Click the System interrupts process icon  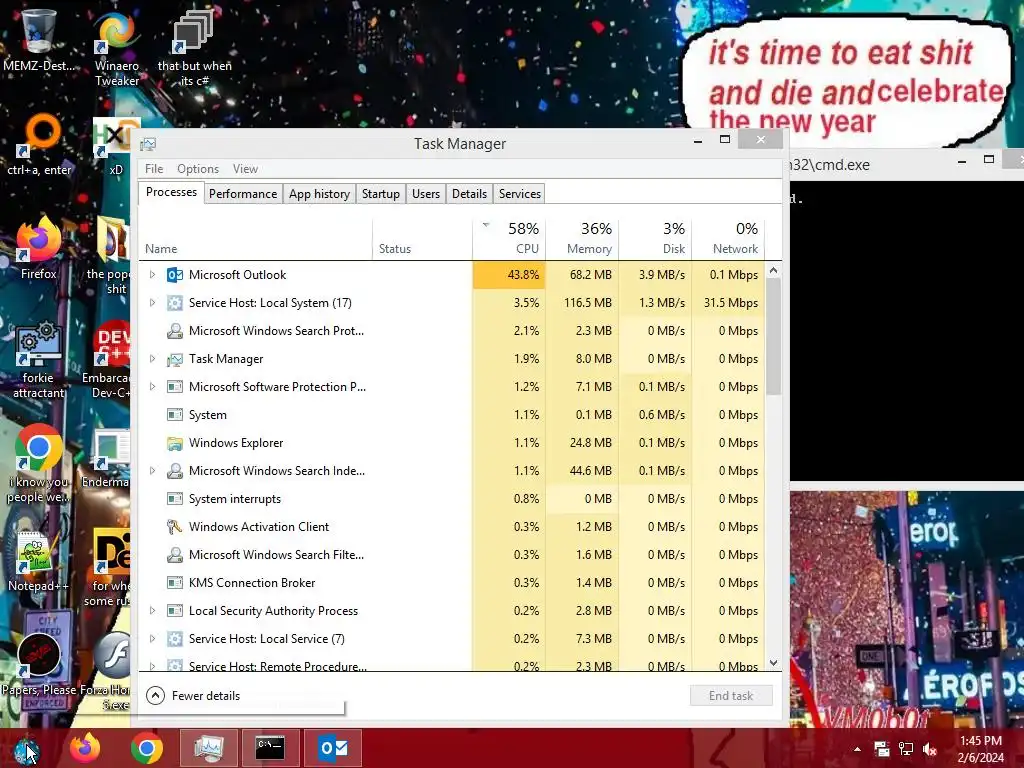pyautogui.click(x=174, y=499)
